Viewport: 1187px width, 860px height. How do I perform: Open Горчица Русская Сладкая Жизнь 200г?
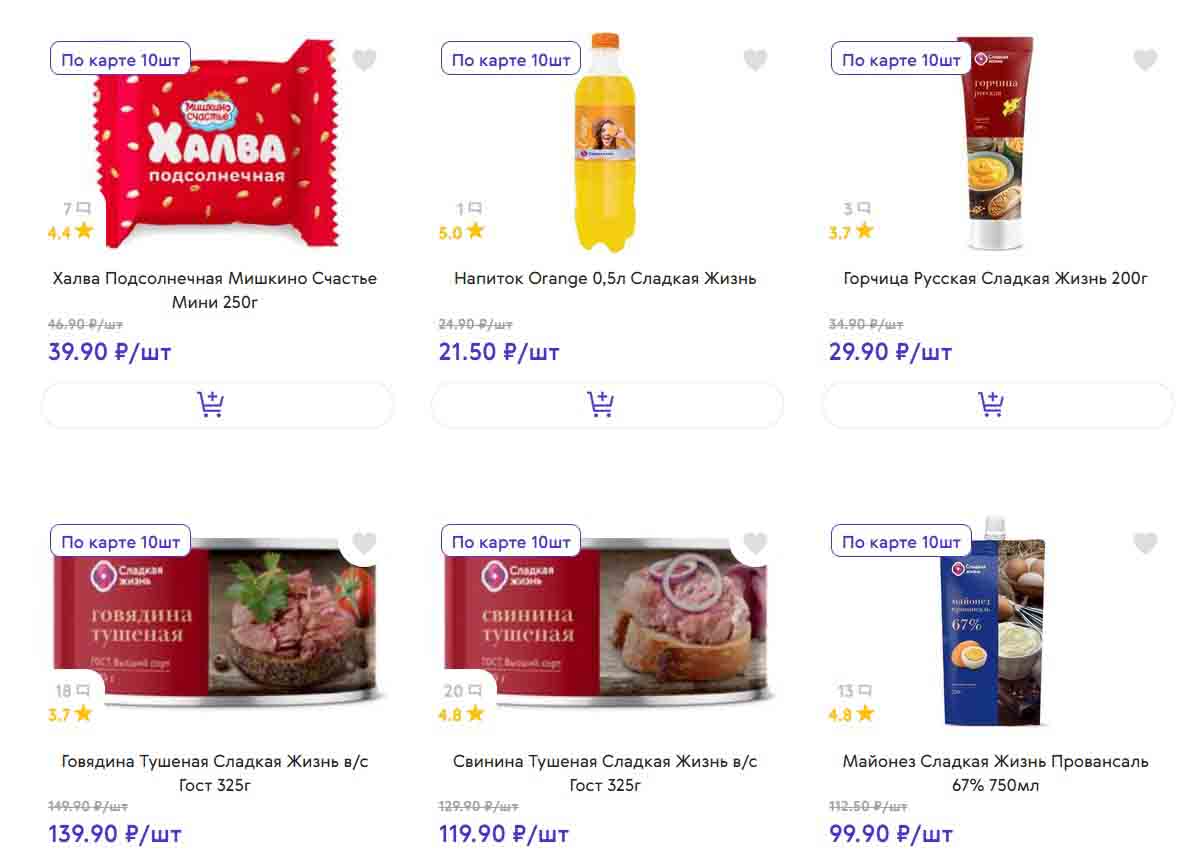[996, 279]
